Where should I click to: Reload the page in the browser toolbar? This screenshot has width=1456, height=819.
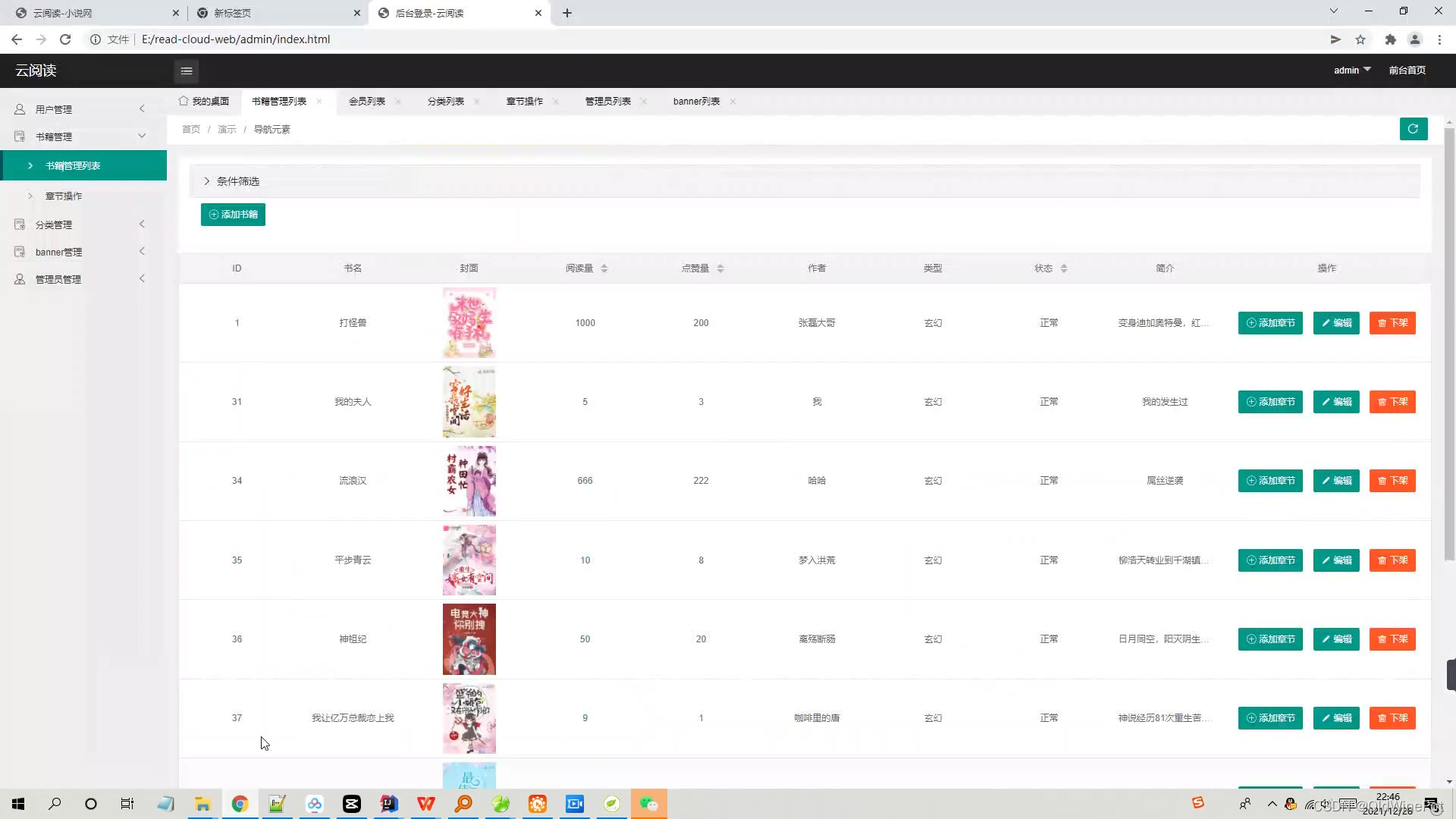click(65, 39)
